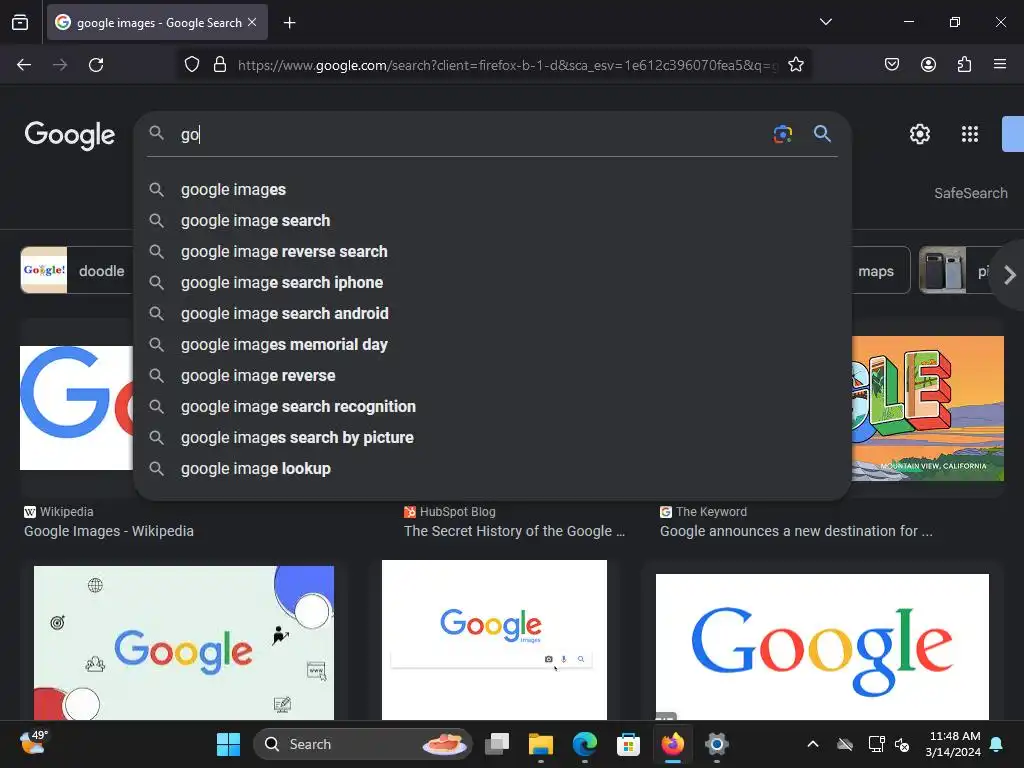Open the Mountain View California doodle image
Viewport: 1024px width, 768px height.
click(927, 408)
